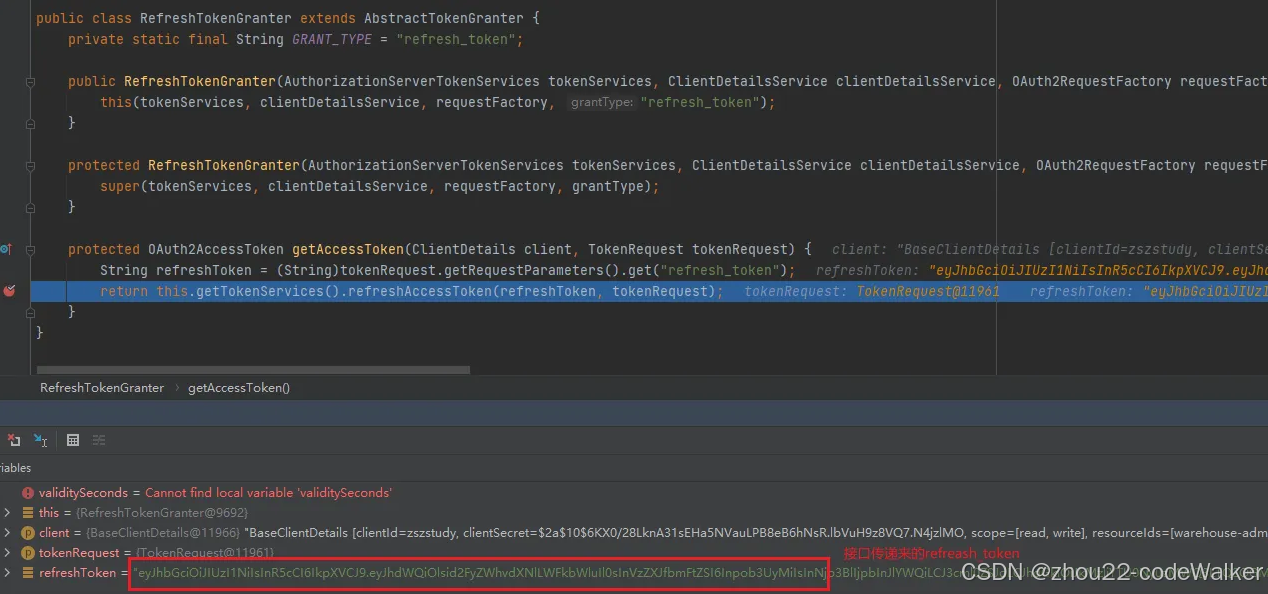Click the Drop Frame debugger icon
Image resolution: width=1268 pixels, height=594 pixels.
point(14,440)
